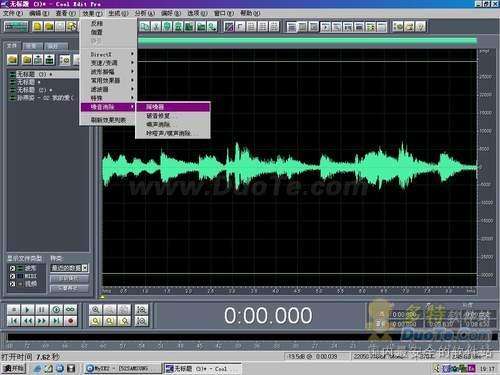Click the Play button in transport controls
Image resolution: width=500 pixels, height=375 pixels.
(28, 310)
